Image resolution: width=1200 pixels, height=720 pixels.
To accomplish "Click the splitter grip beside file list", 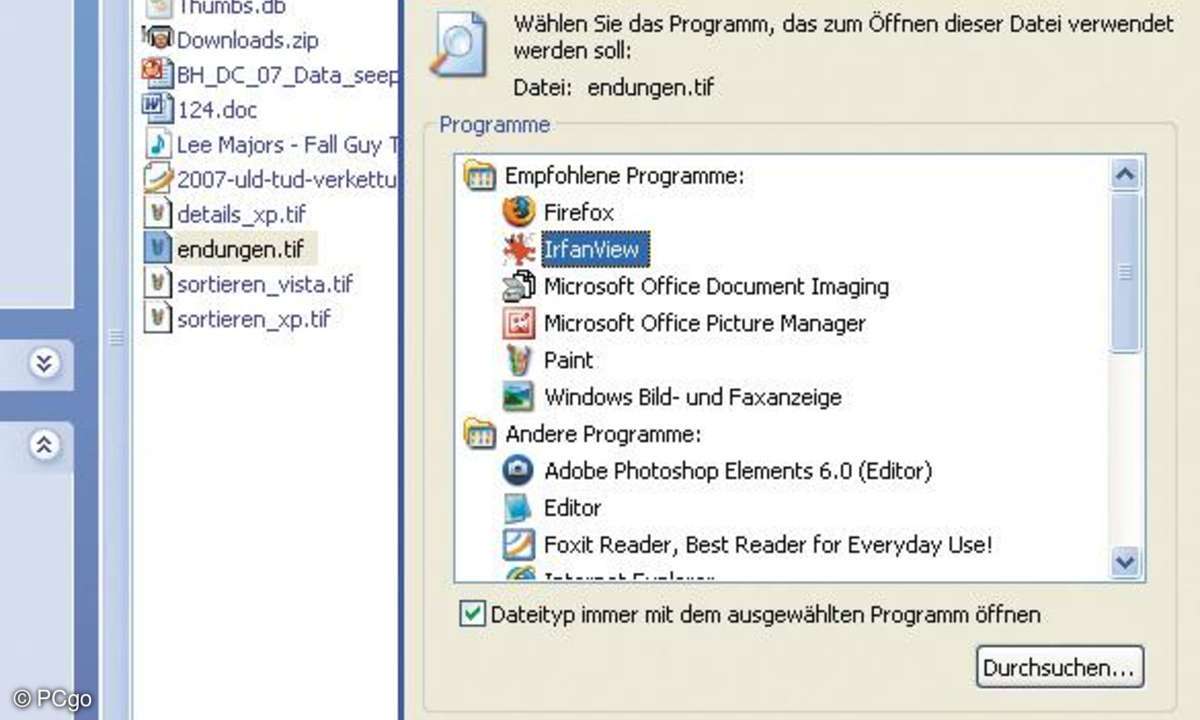I will click(116, 338).
